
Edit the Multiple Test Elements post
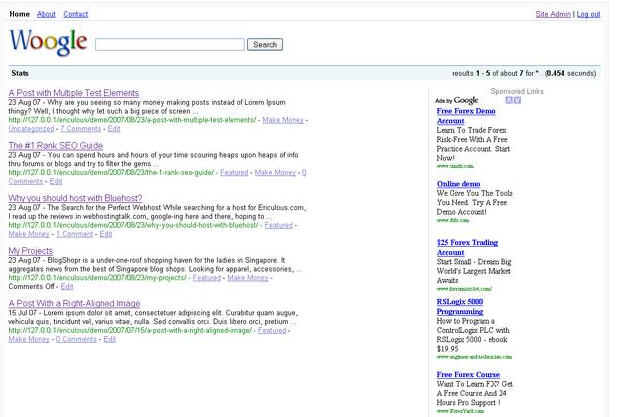click(114, 129)
